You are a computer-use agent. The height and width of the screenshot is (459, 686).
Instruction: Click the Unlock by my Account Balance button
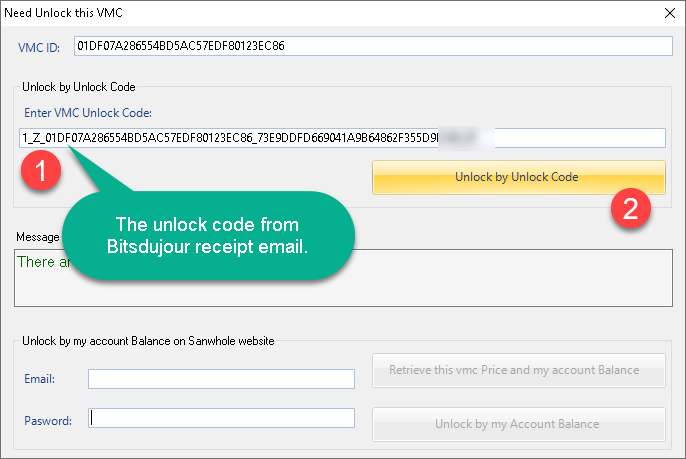pyautogui.click(x=518, y=424)
